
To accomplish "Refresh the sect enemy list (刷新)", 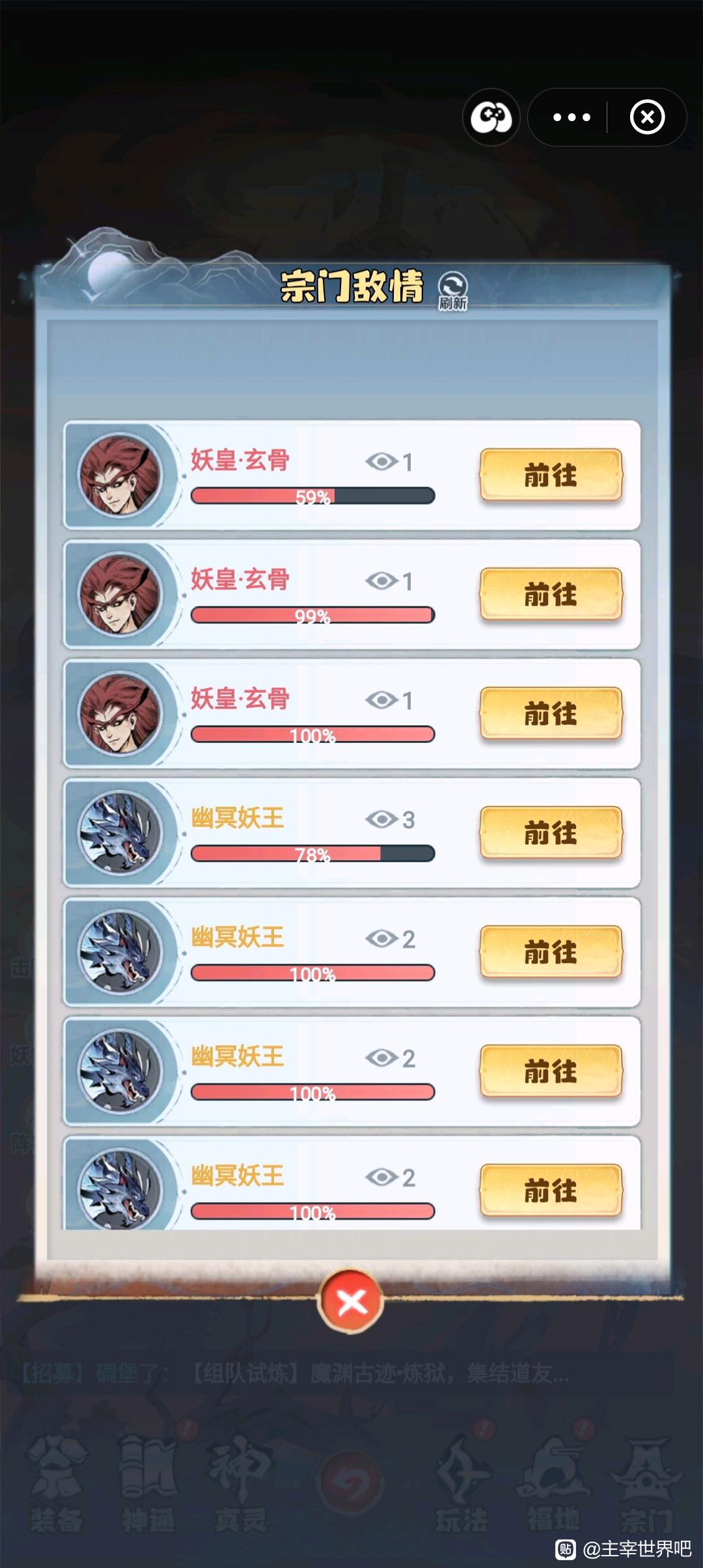I will tap(452, 291).
